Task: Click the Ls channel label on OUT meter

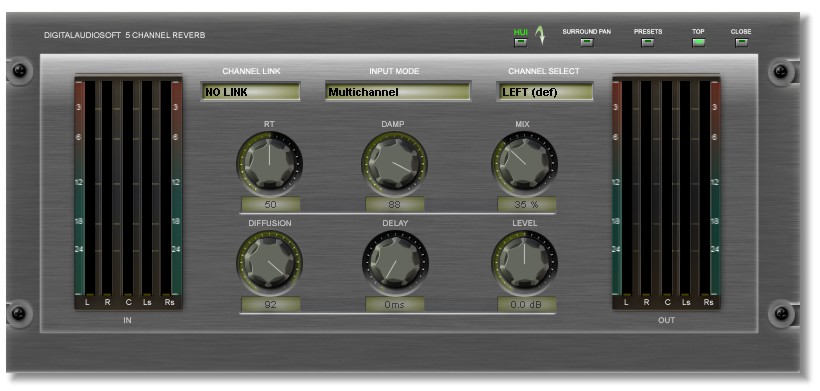Action: [x=686, y=302]
